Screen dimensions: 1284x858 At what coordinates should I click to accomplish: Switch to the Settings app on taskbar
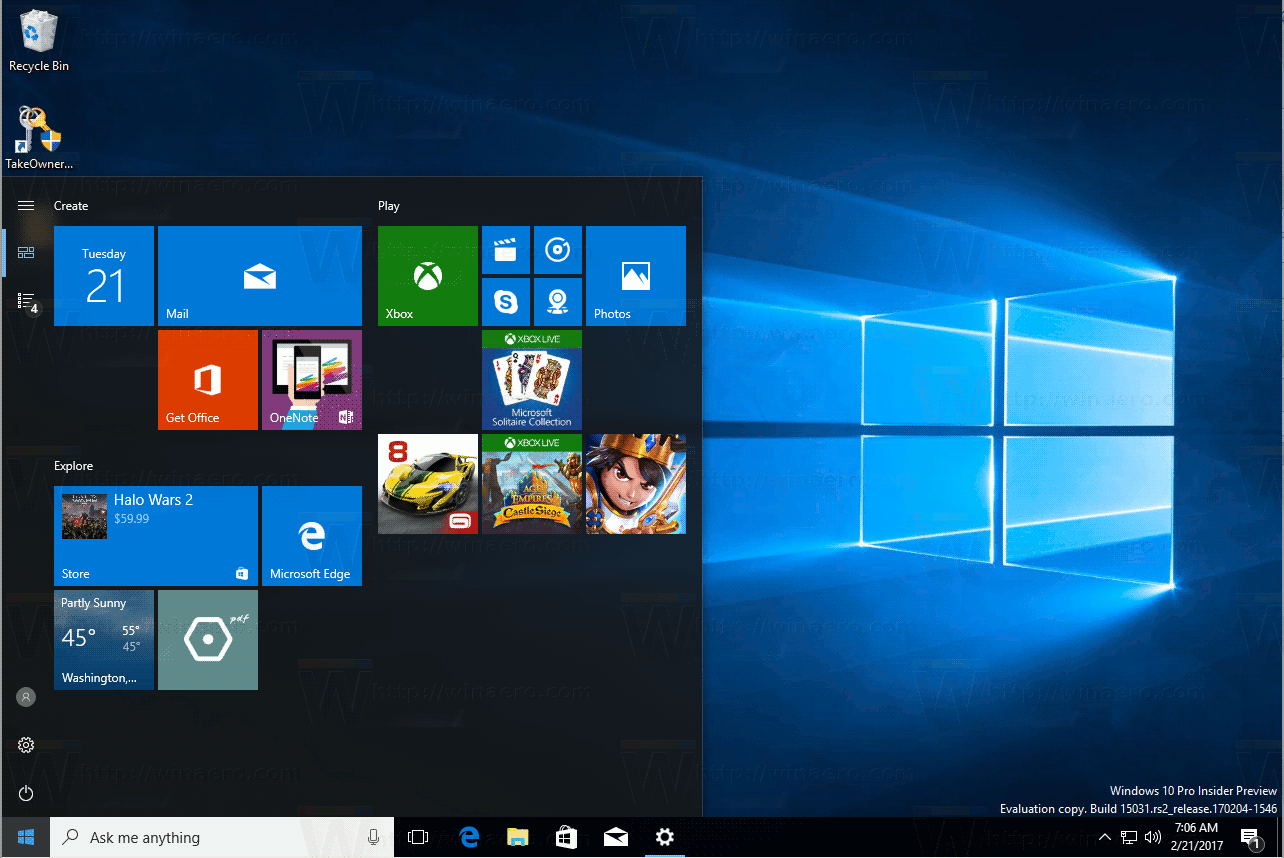click(664, 837)
